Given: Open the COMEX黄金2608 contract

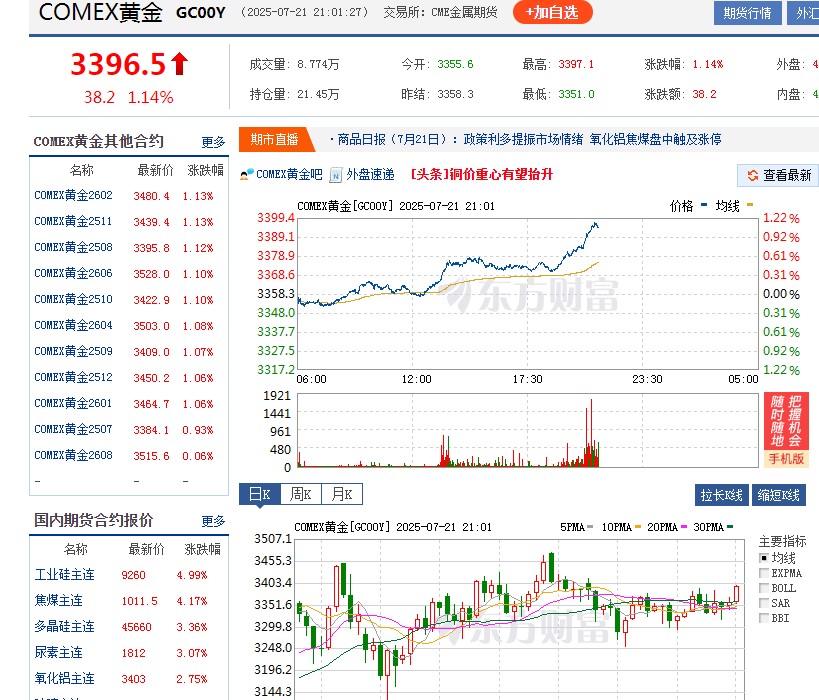Looking at the screenshot, I should pos(73,456).
